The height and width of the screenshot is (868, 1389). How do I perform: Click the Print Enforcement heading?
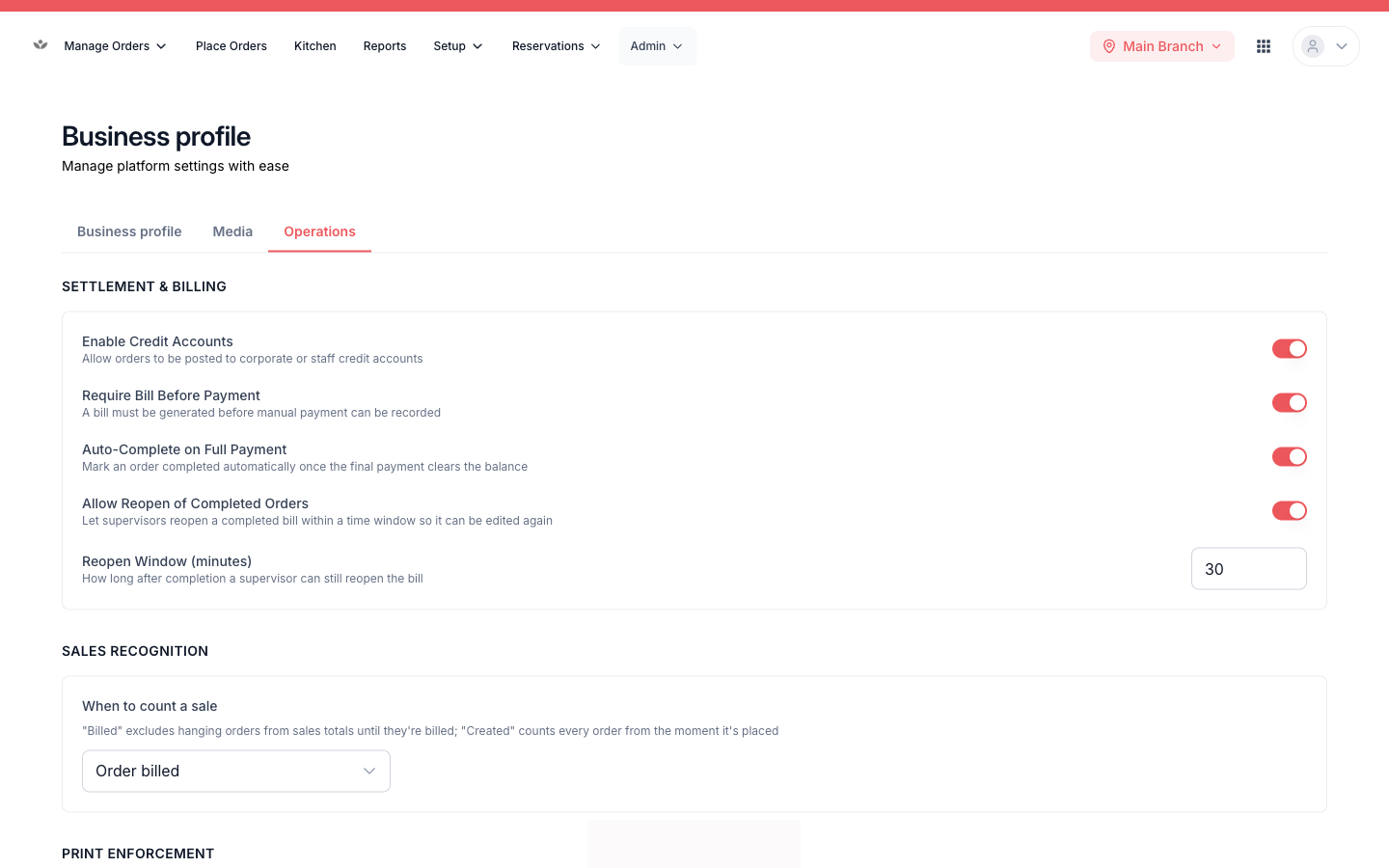click(x=138, y=854)
